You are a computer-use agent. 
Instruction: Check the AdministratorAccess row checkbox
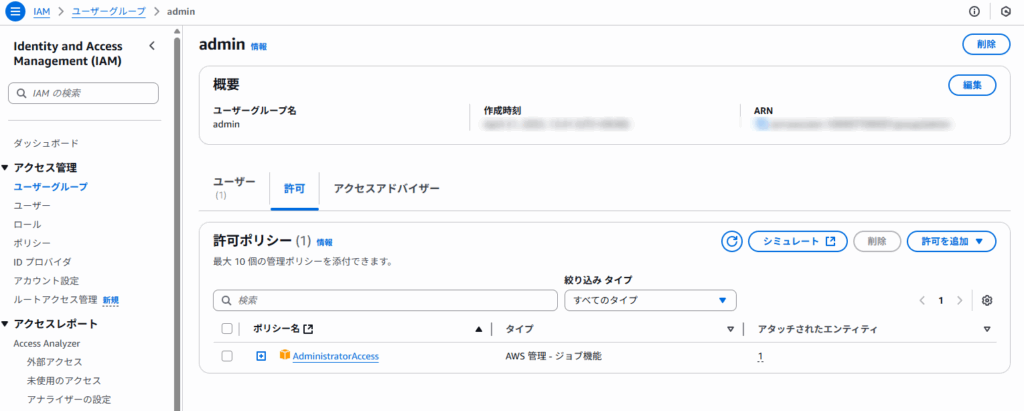[227, 356]
